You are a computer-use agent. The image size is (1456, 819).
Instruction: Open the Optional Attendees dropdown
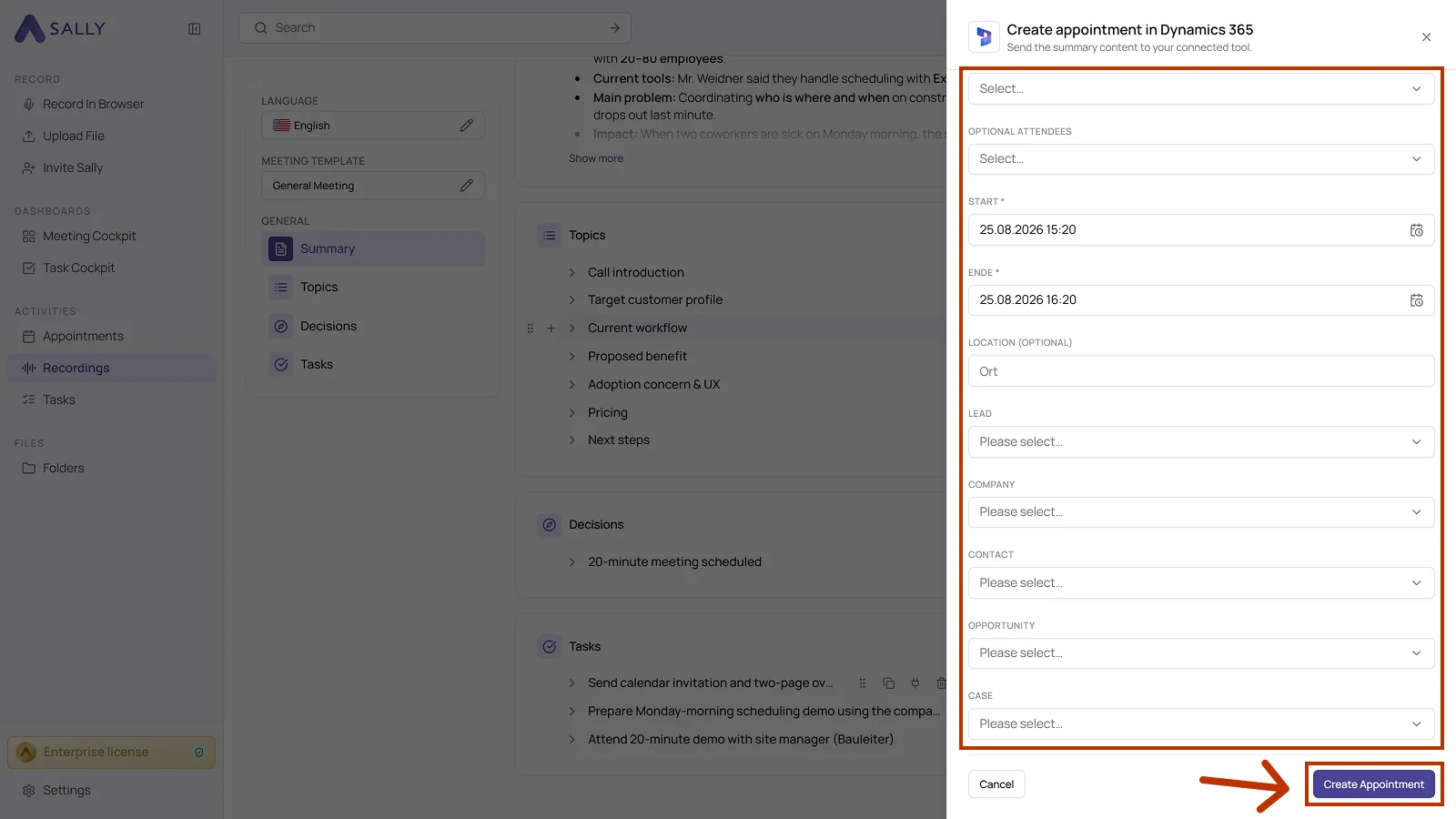tap(1201, 159)
